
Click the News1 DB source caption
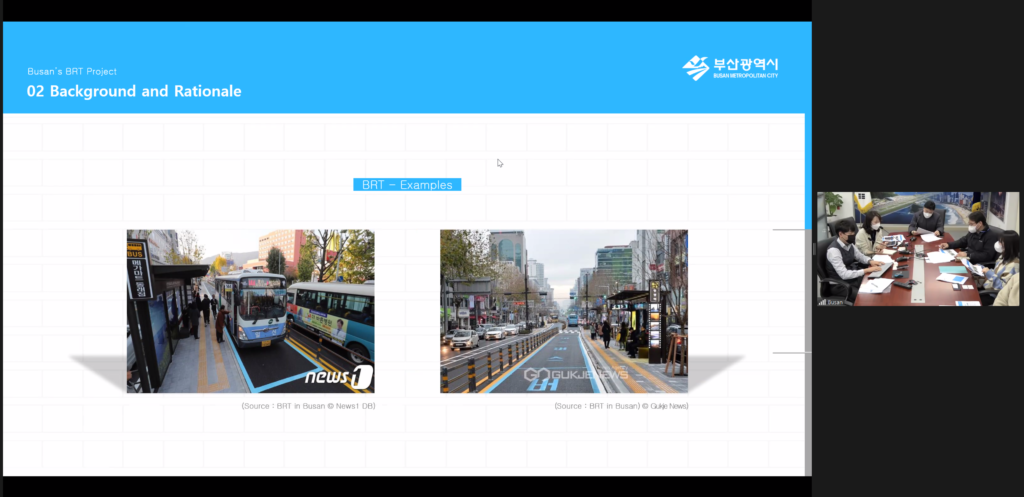click(x=308, y=406)
